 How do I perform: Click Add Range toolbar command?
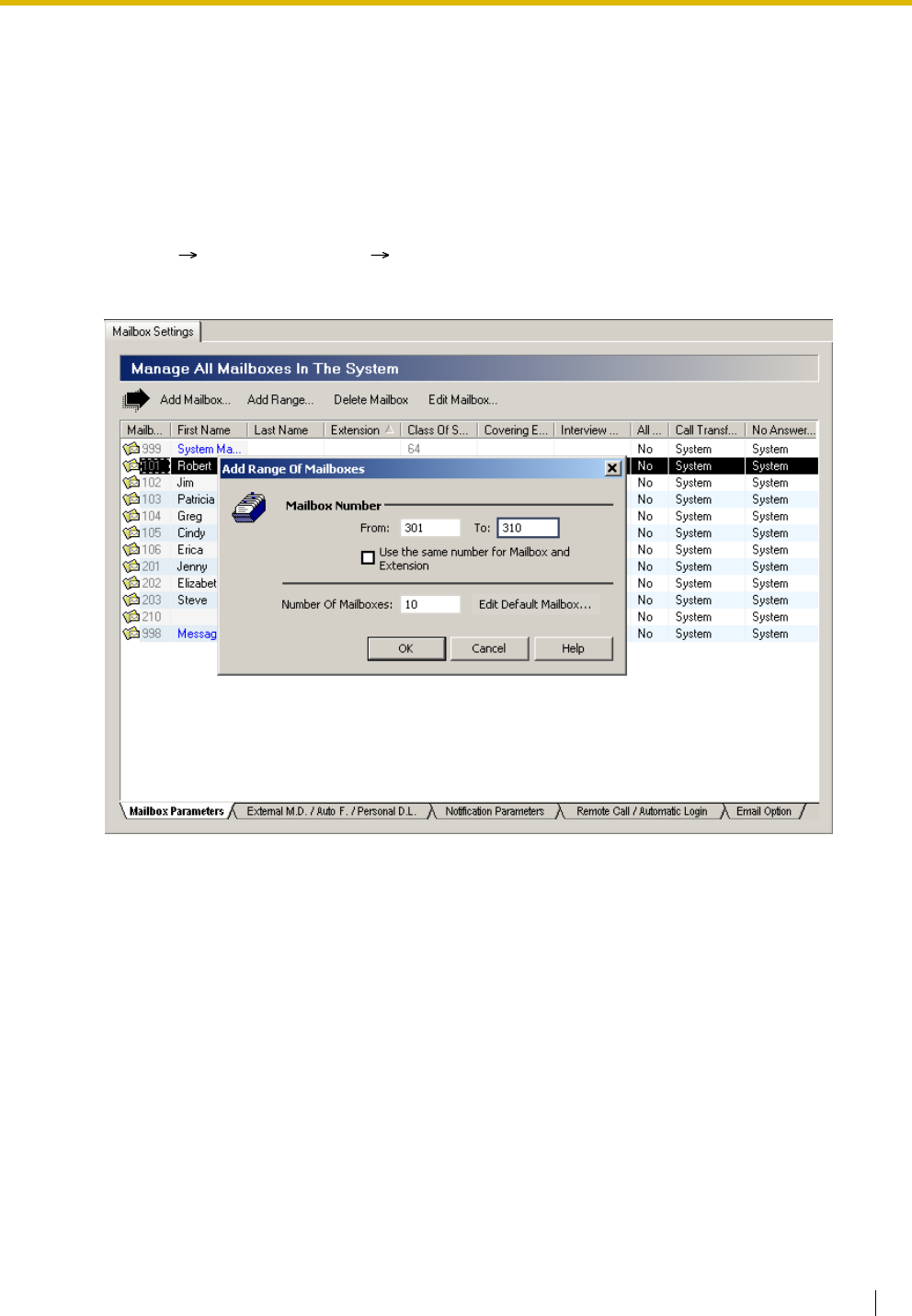280,400
